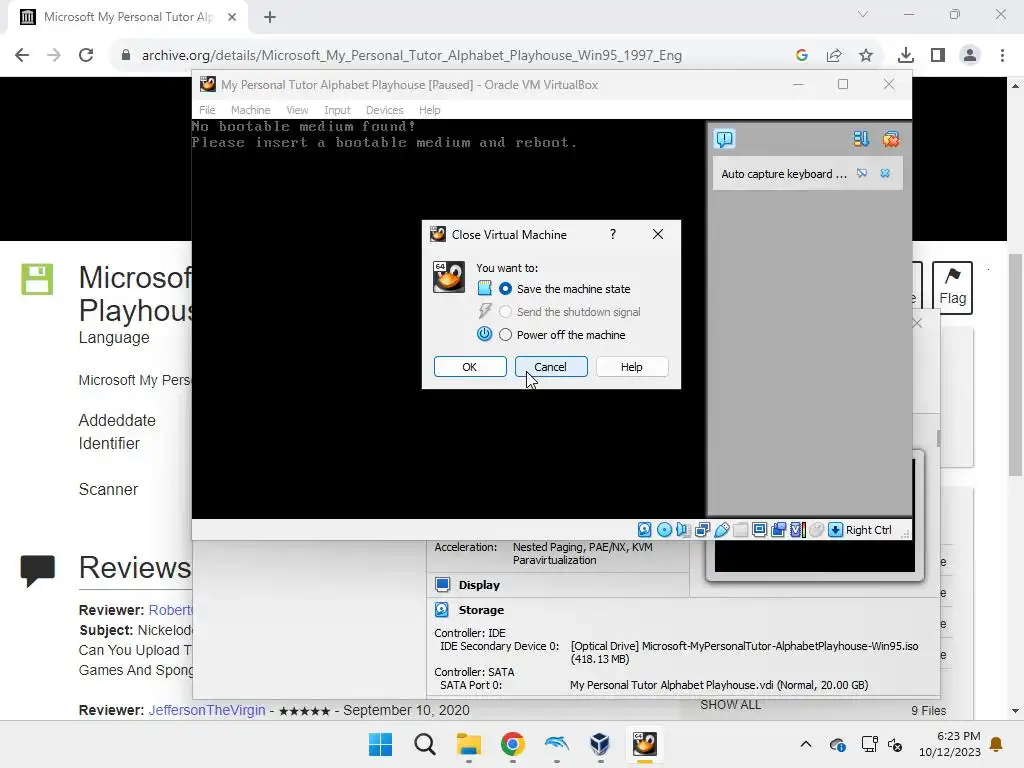Click the Right Ctrl host key label
Image resolution: width=1024 pixels, height=768 pixels.
point(869,530)
